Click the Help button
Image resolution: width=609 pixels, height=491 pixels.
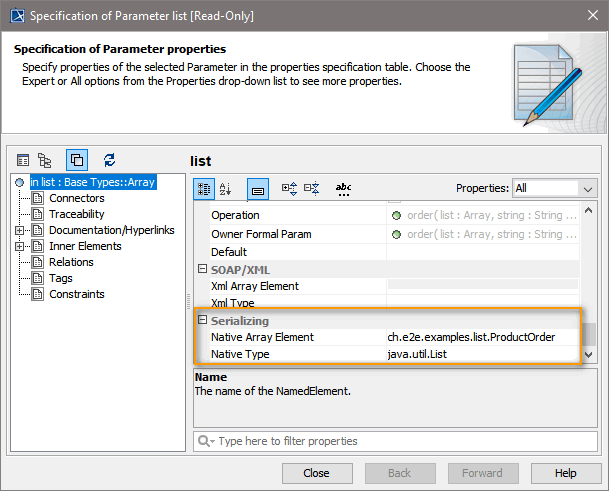coord(565,473)
